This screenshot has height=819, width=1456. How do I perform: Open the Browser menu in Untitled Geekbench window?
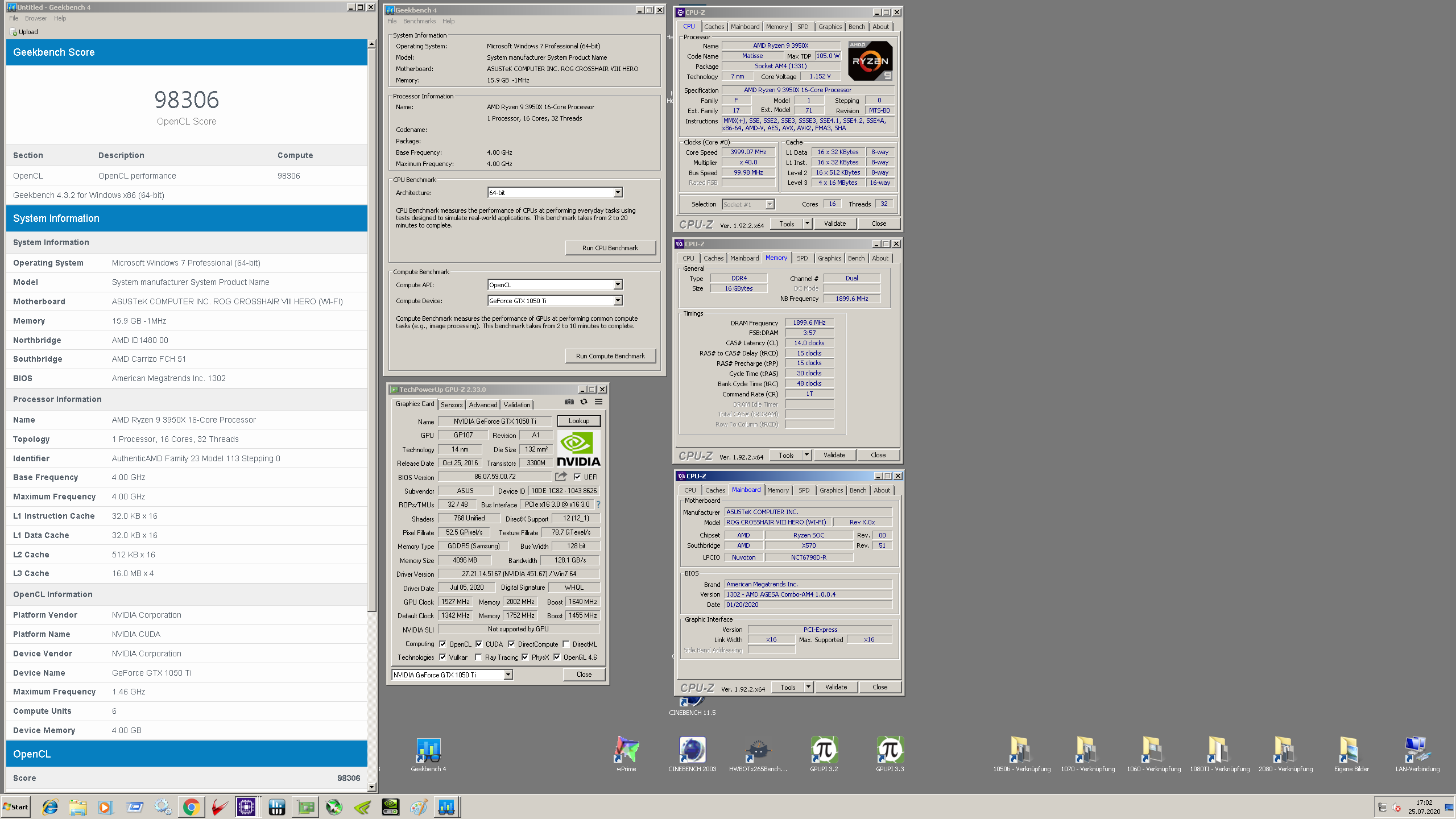[x=36, y=18]
